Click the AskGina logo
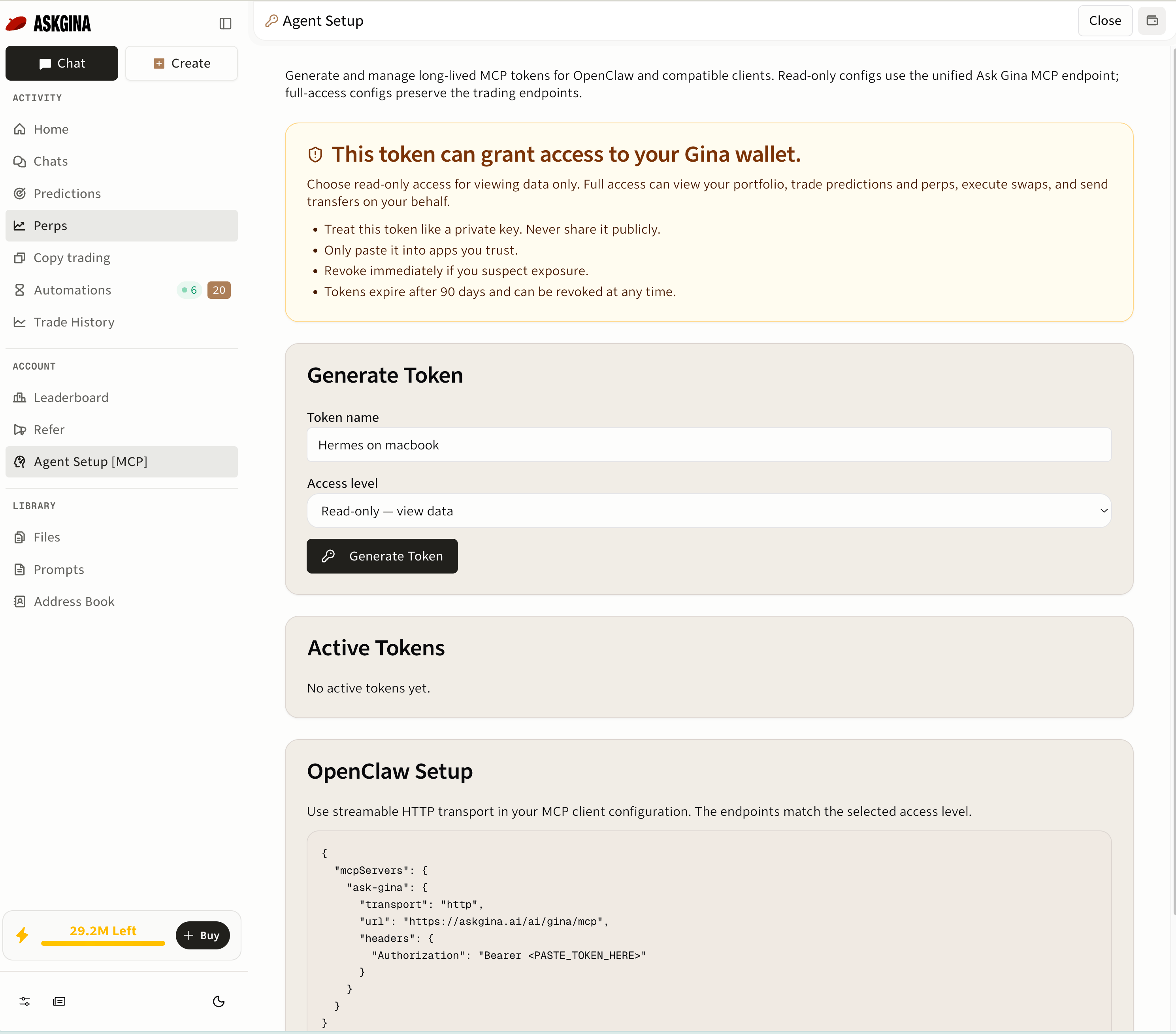This screenshot has height=1034, width=1176. (x=48, y=24)
